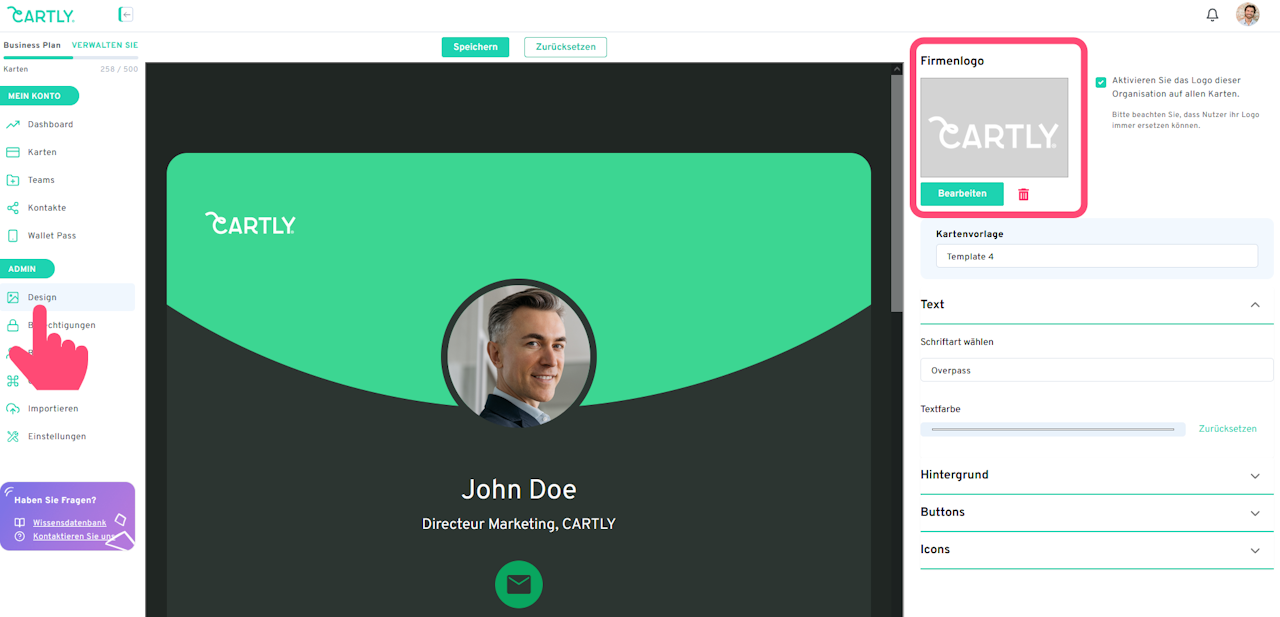The width and height of the screenshot is (1280, 617).
Task: Click the Kontakte share icon
Action: coord(13,208)
